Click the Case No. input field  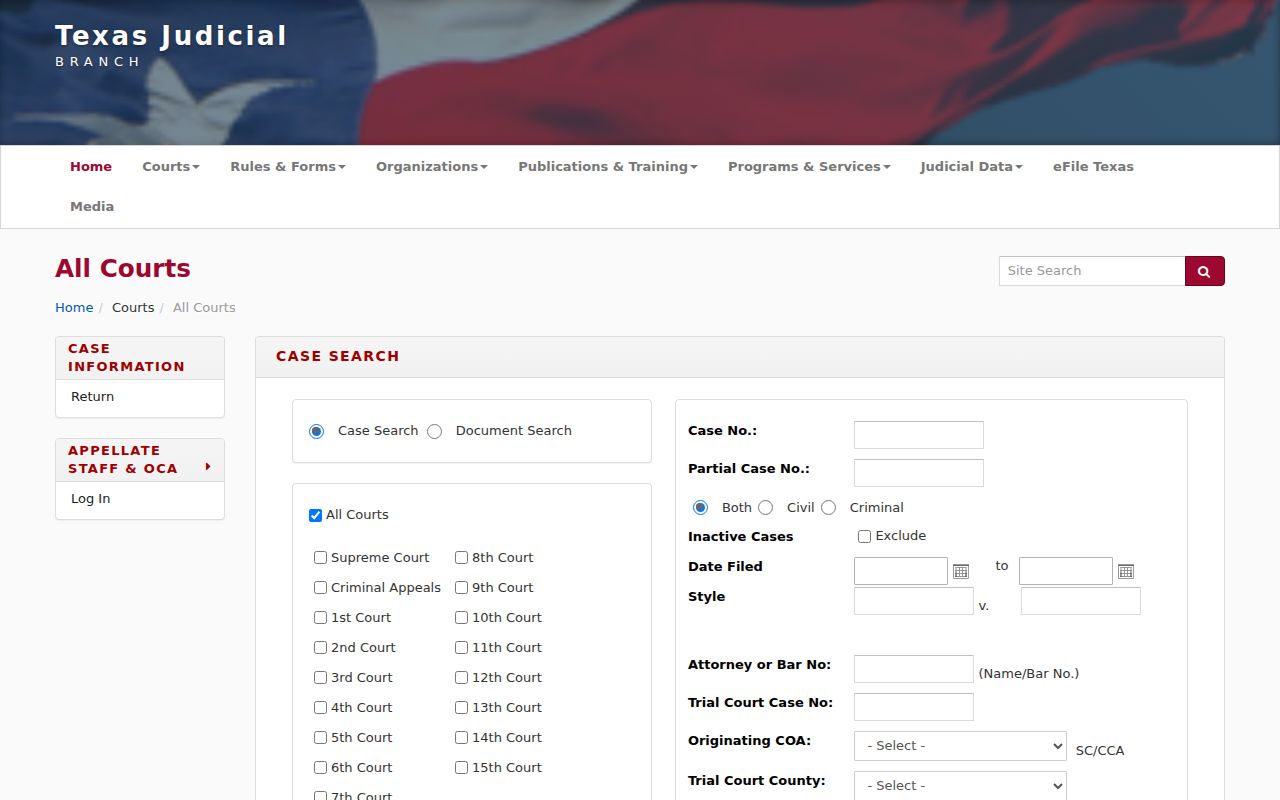[x=919, y=435]
